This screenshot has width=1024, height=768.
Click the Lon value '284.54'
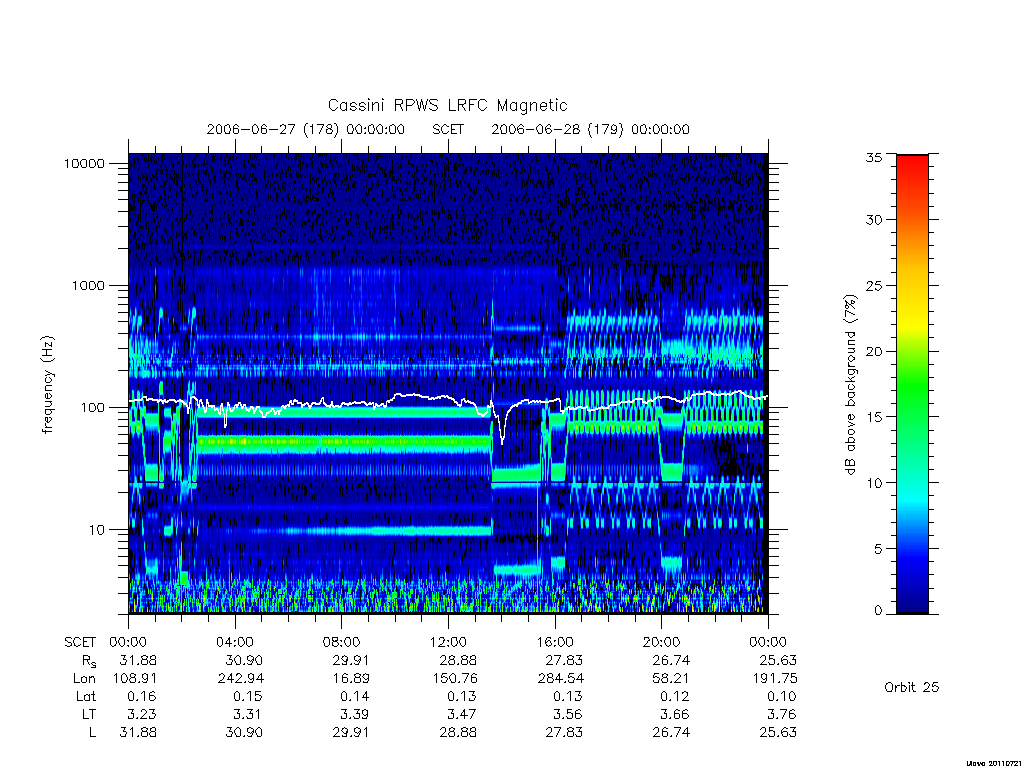561,679
